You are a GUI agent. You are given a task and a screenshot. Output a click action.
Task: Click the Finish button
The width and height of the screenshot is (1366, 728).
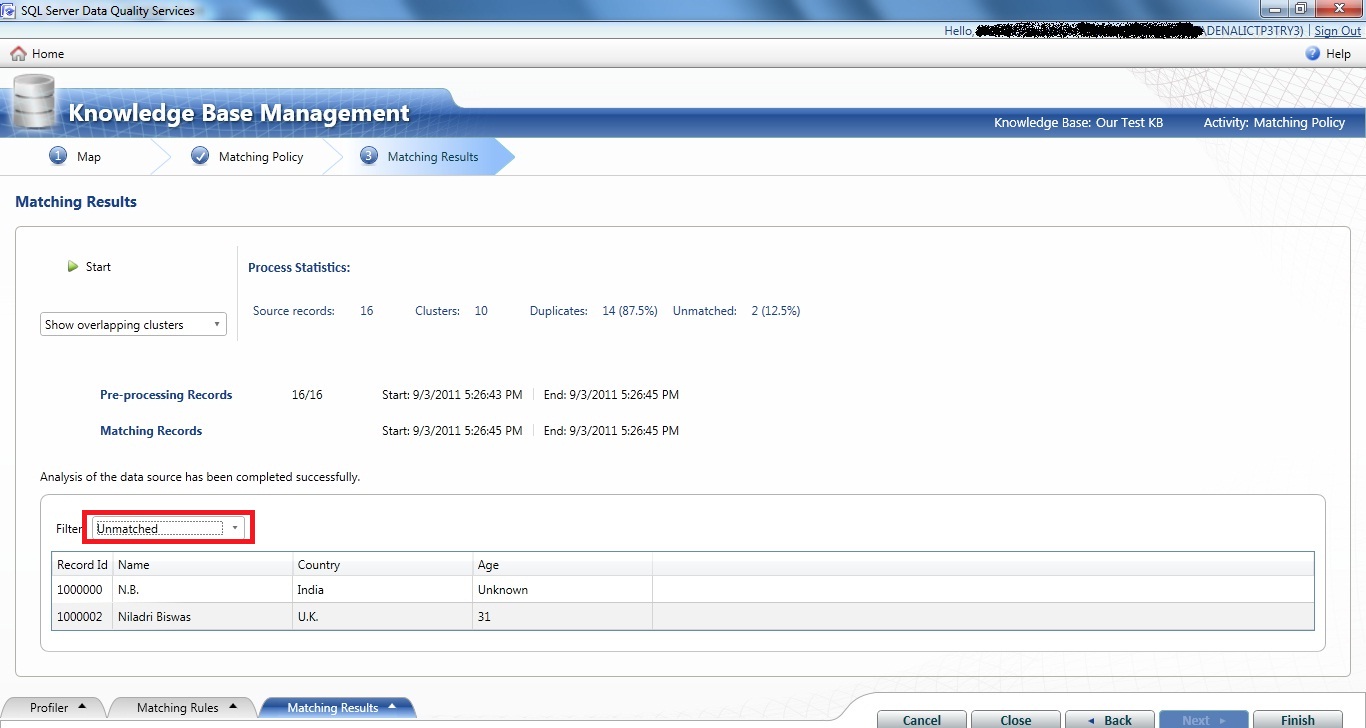[x=1298, y=720]
